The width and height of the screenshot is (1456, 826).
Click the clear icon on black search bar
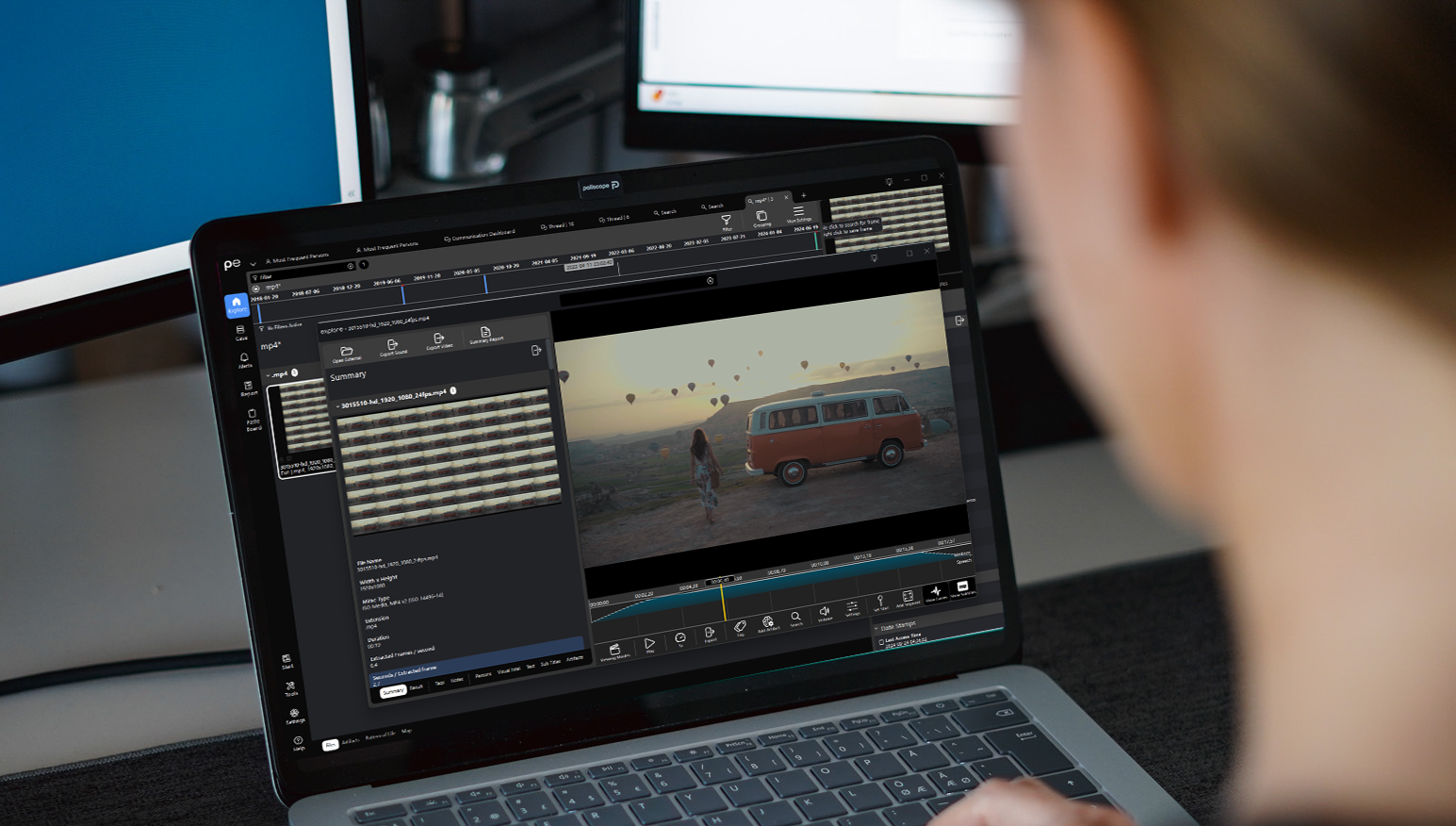710,281
